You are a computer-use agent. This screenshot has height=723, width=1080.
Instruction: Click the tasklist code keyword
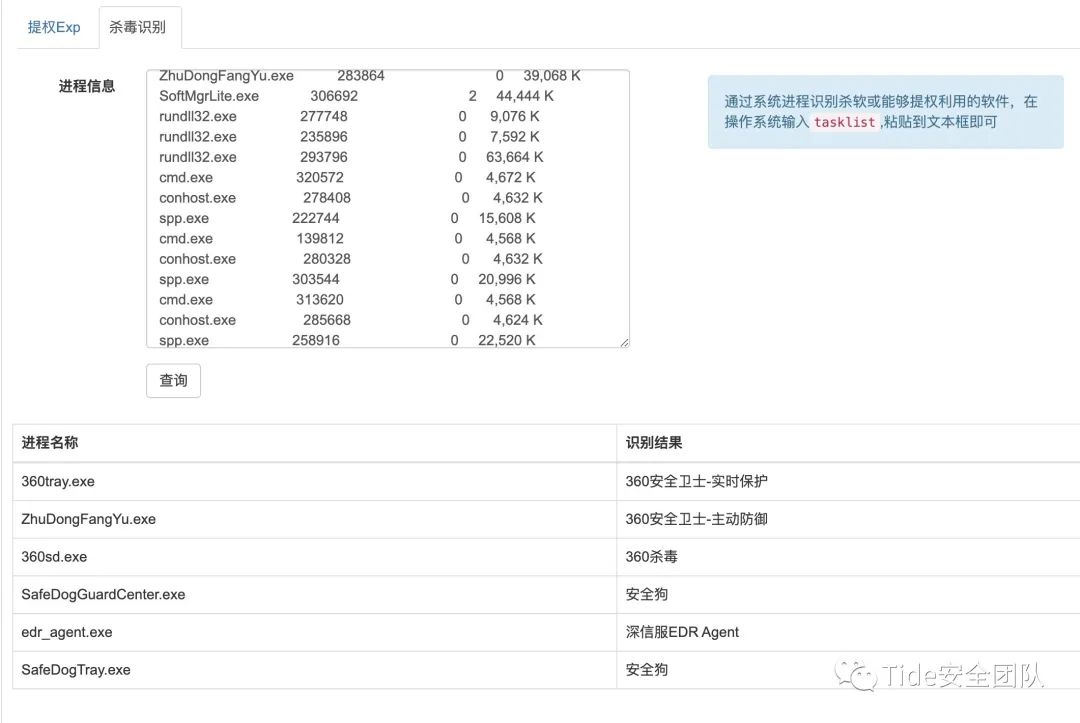pos(844,122)
